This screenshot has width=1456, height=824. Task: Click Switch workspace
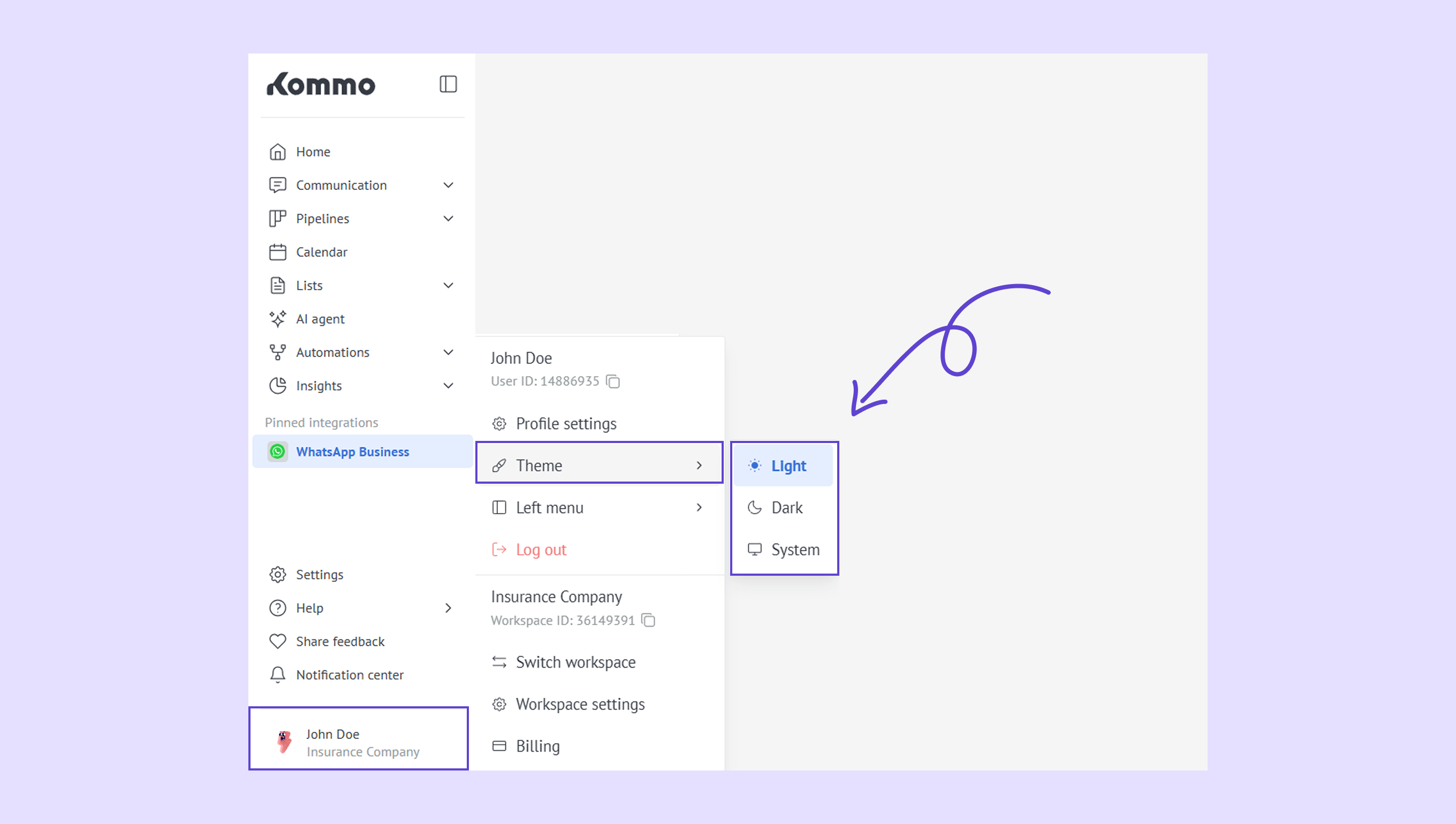pyautogui.click(x=574, y=662)
